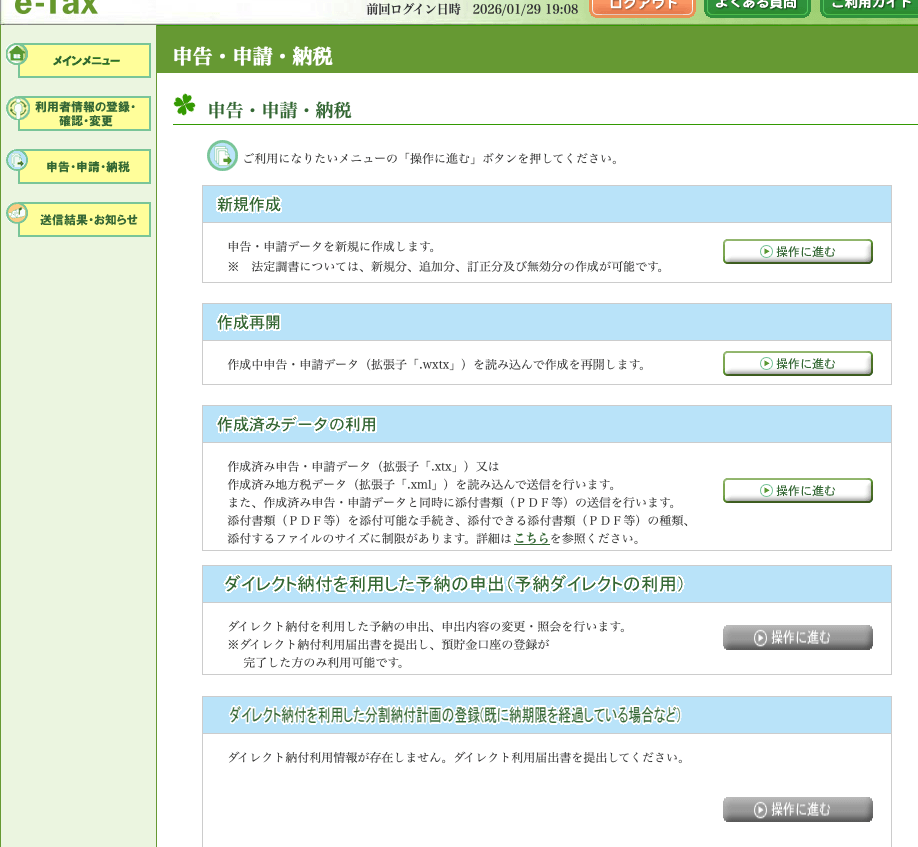Click the round document icon by instruction text
The height and width of the screenshot is (847, 918).
pyautogui.click(x=222, y=156)
